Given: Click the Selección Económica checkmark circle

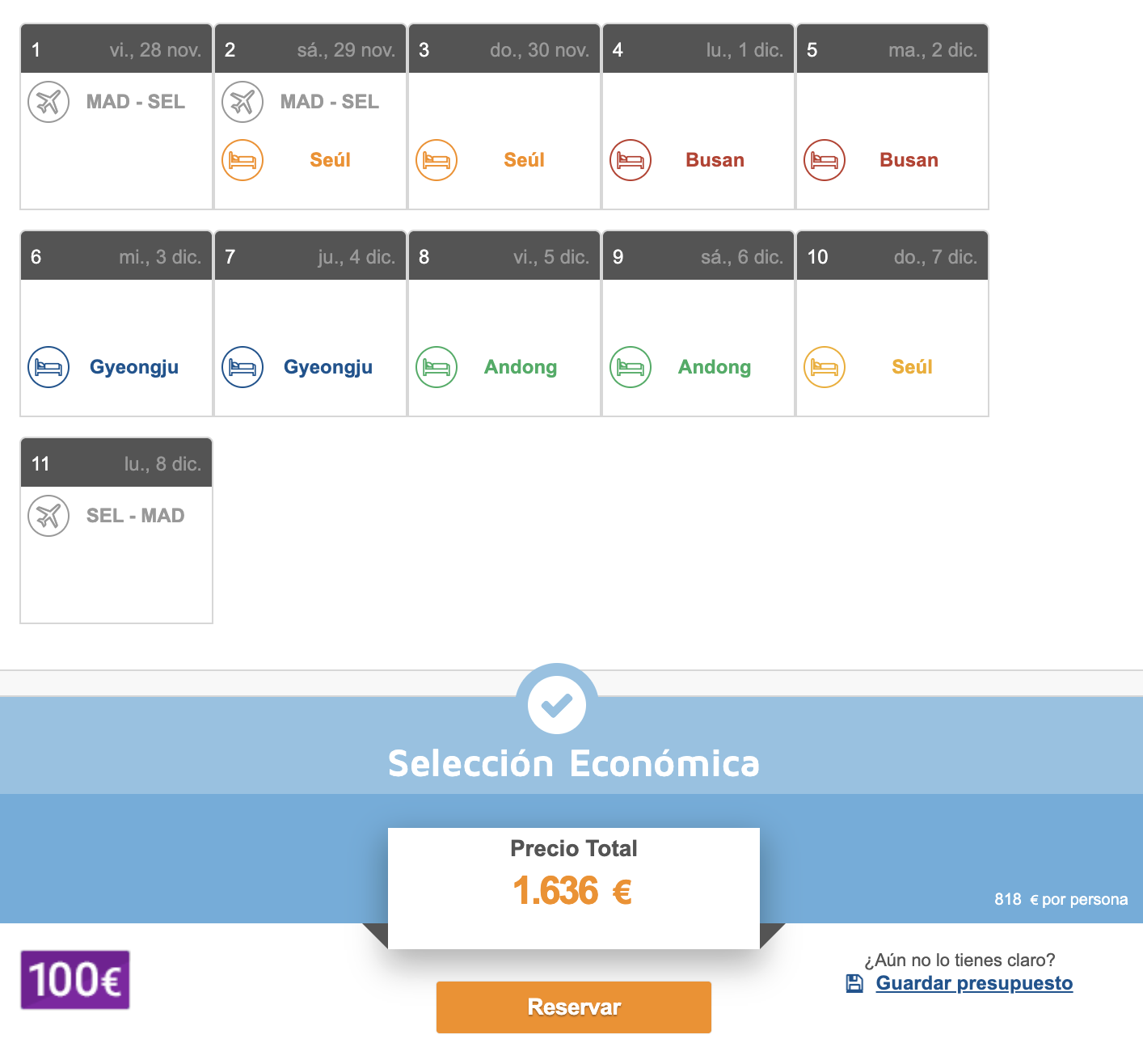Looking at the screenshot, I should (x=557, y=704).
